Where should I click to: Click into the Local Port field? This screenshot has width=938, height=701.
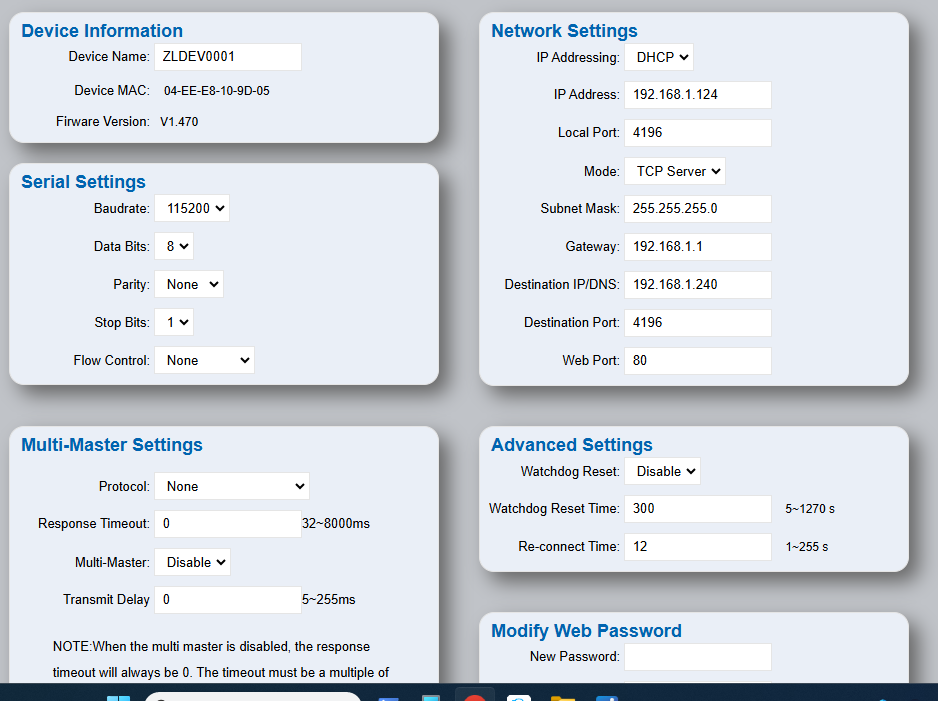(x=698, y=133)
